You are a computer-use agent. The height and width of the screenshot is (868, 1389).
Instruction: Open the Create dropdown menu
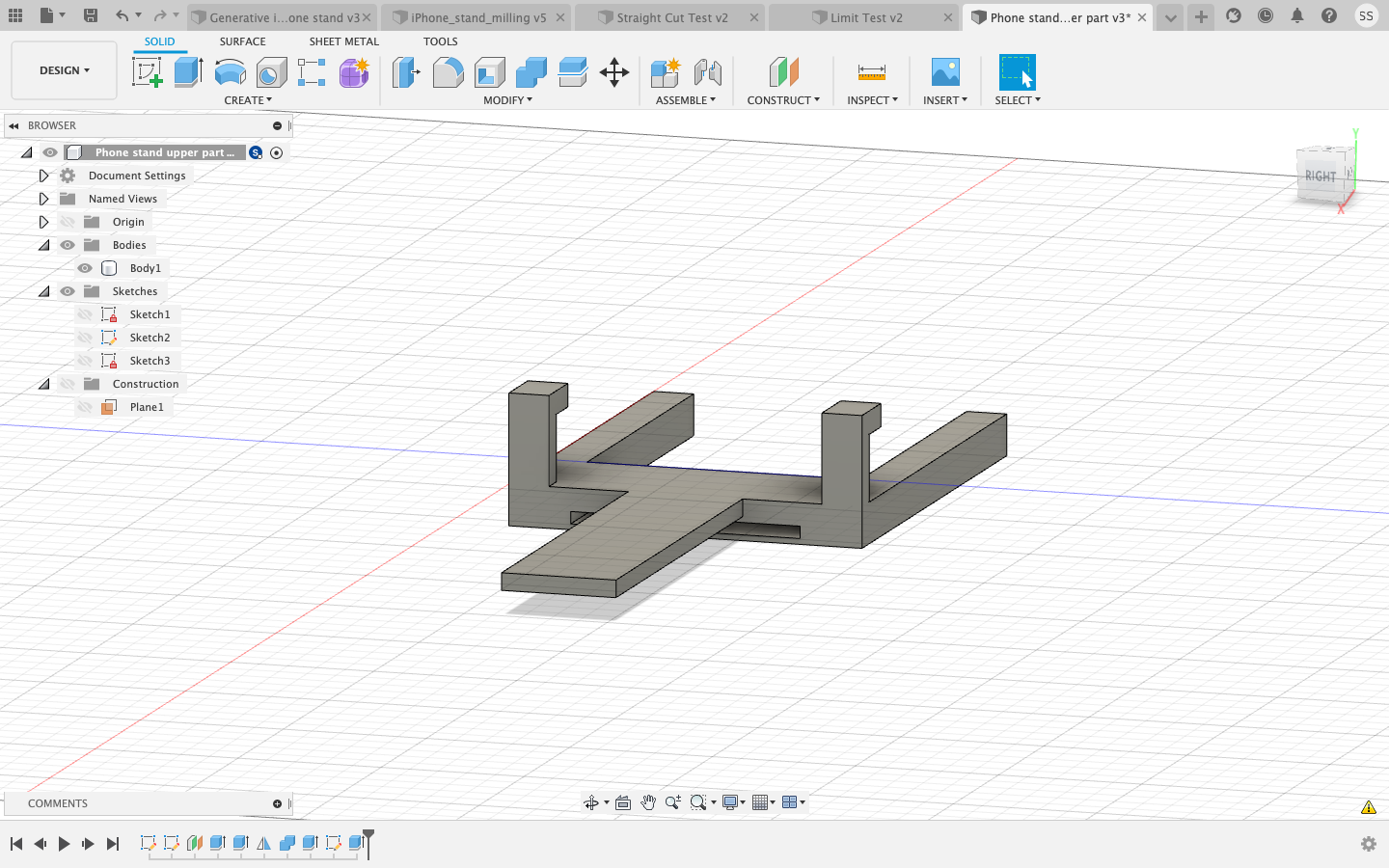[248, 99]
